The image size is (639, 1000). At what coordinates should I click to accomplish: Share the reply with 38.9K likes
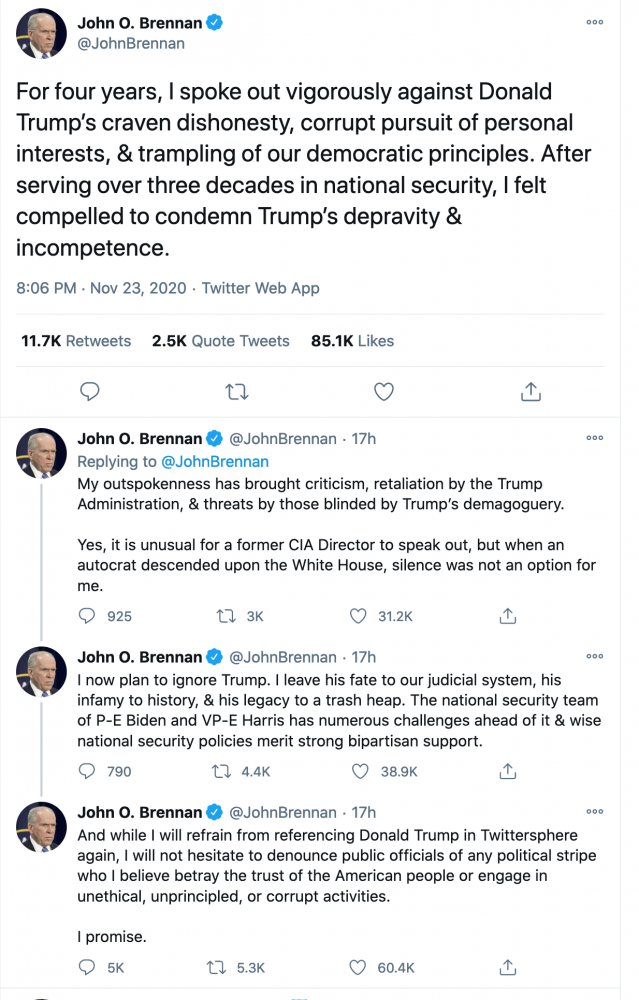pyautogui.click(x=508, y=771)
